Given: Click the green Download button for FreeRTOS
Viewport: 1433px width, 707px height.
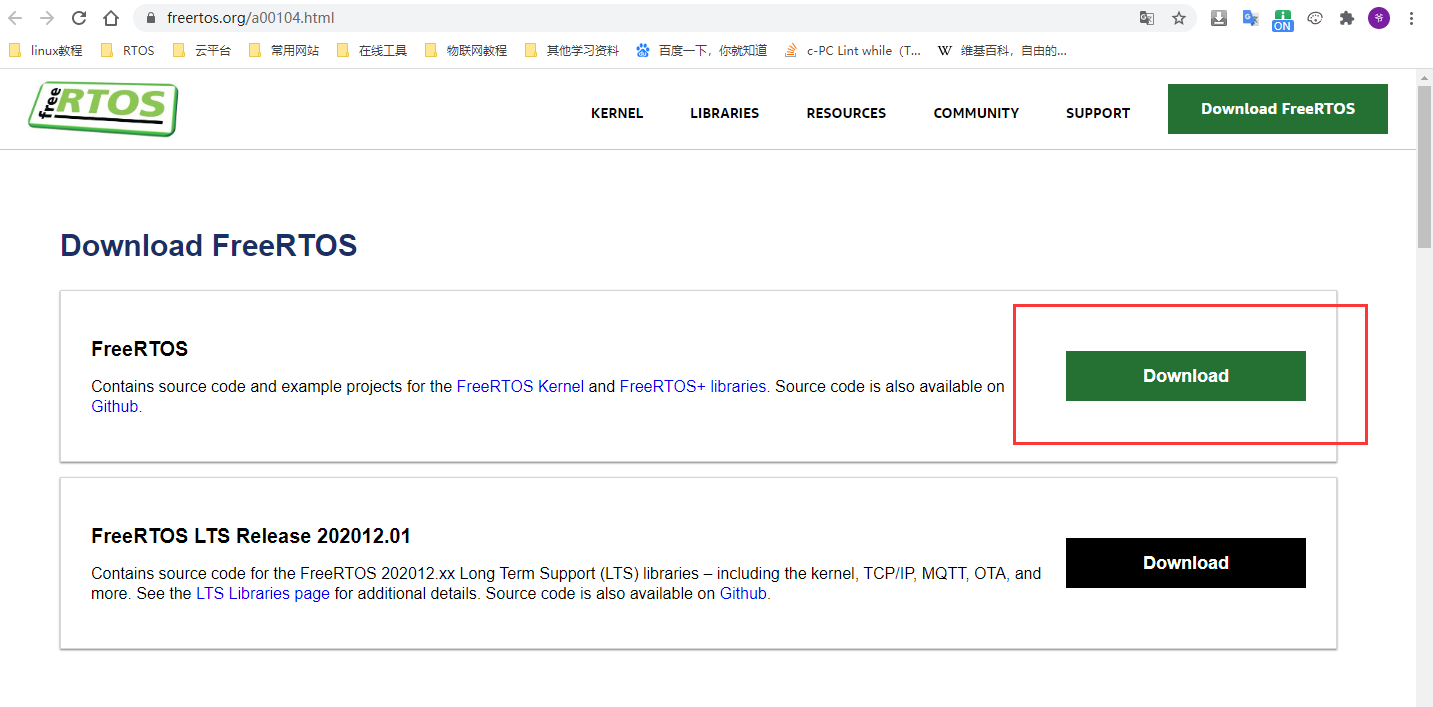Looking at the screenshot, I should (1186, 376).
